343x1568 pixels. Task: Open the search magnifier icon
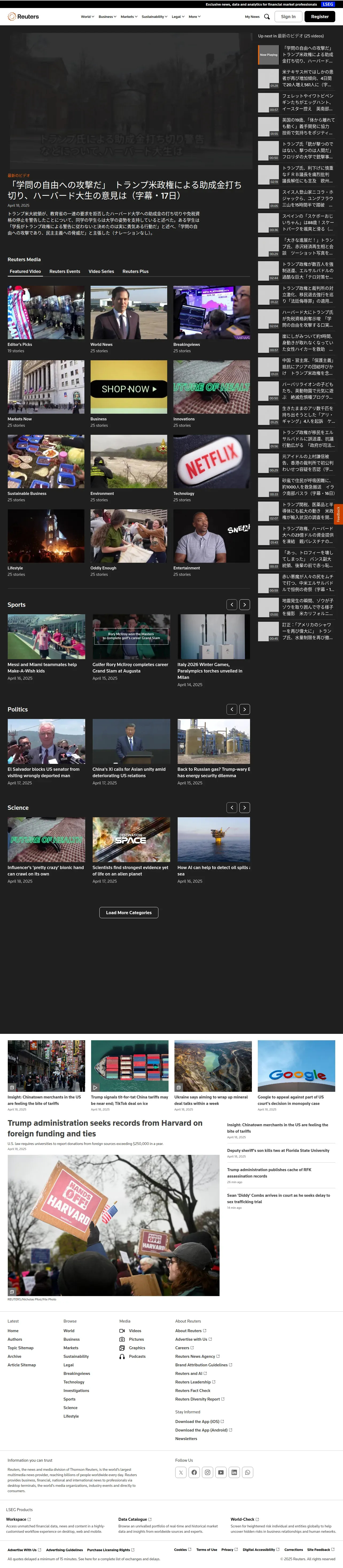(x=267, y=17)
